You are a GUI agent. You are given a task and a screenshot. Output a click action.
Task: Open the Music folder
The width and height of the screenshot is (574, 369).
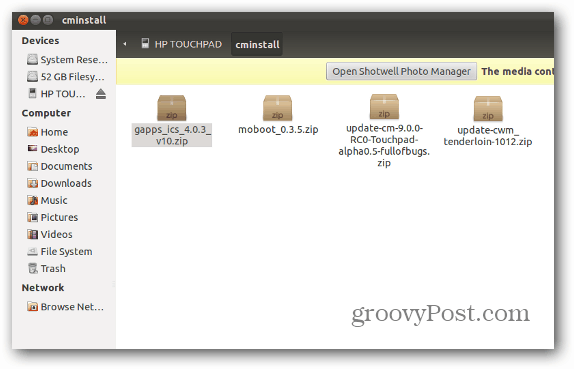pos(47,200)
